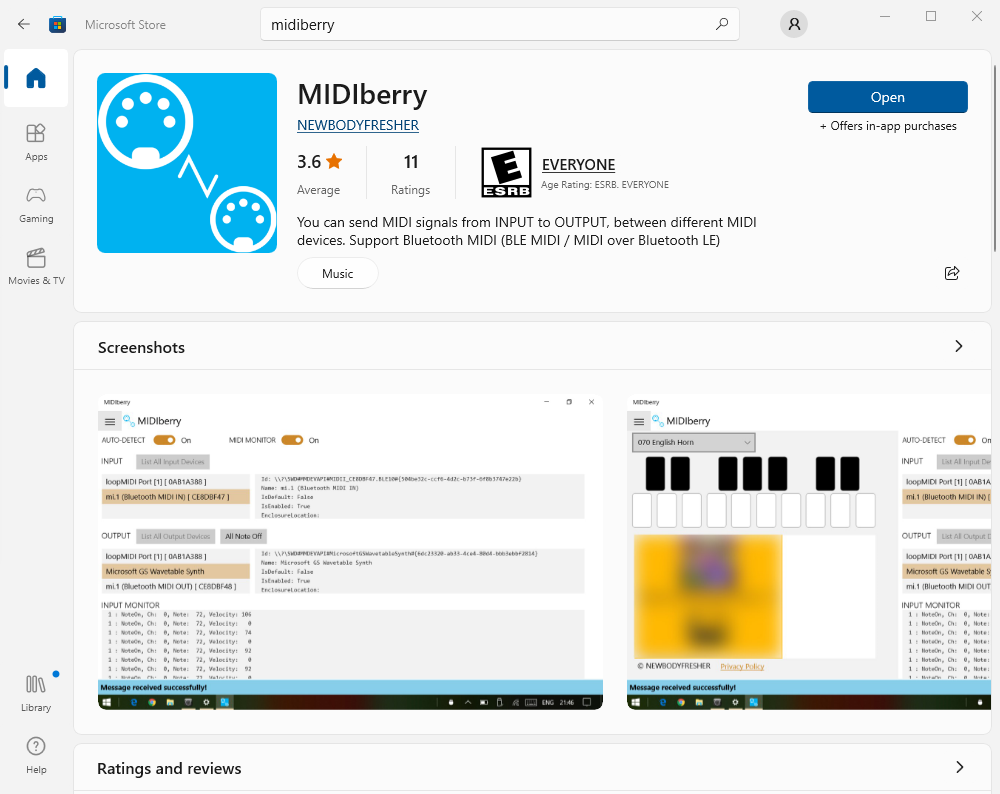Screen dimensions: 1000x794
Task: Go to Gaming section
Action: pyautogui.click(x=36, y=204)
